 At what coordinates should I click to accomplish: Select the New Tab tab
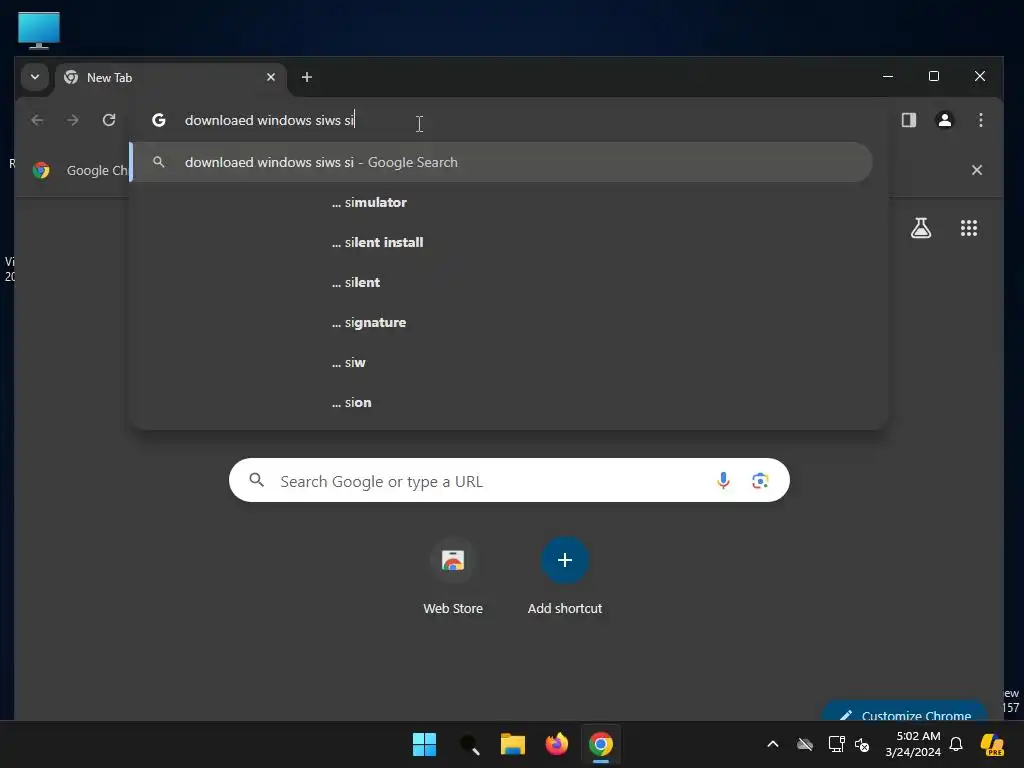tap(171, 78)
